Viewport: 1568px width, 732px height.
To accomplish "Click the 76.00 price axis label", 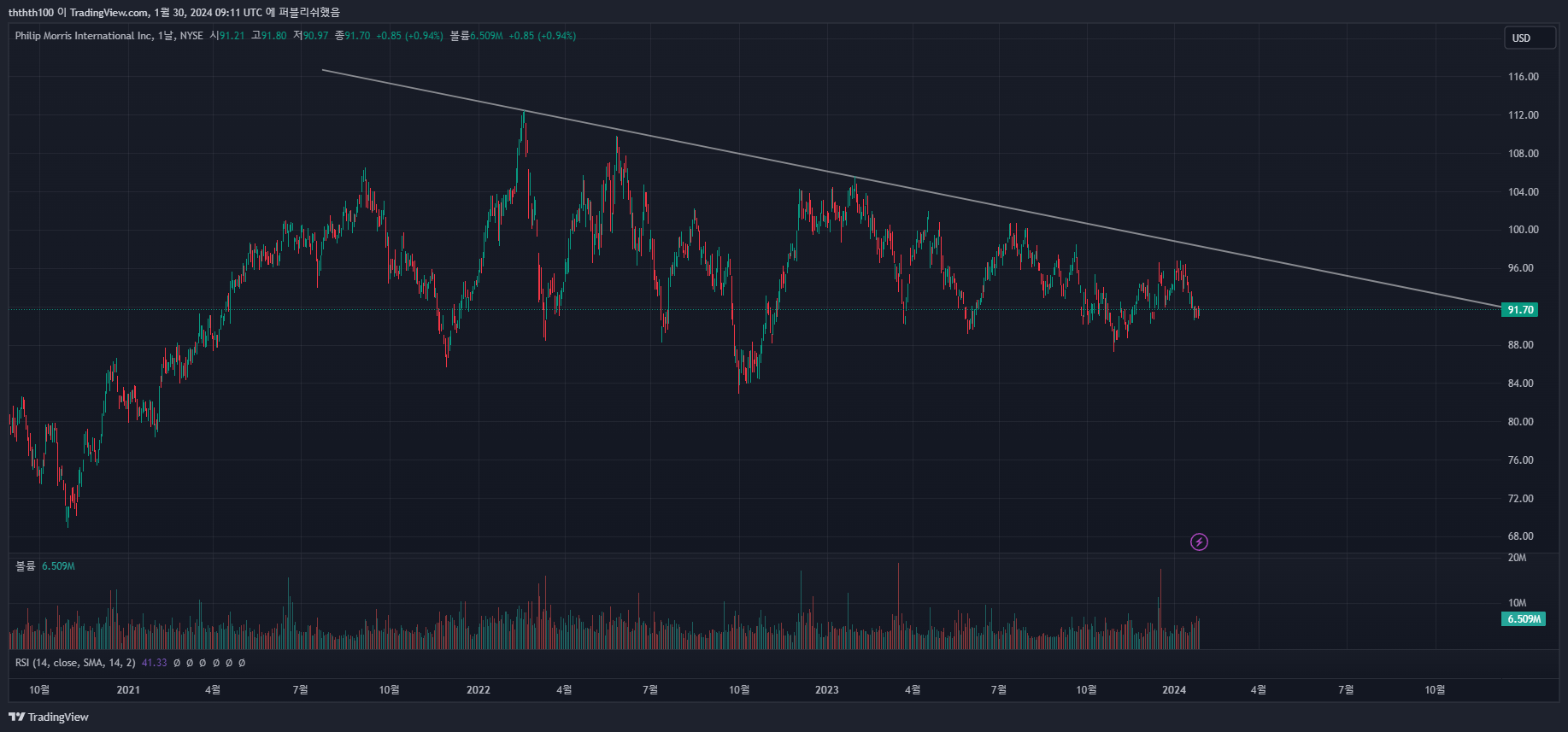I will coord(1520,460).
